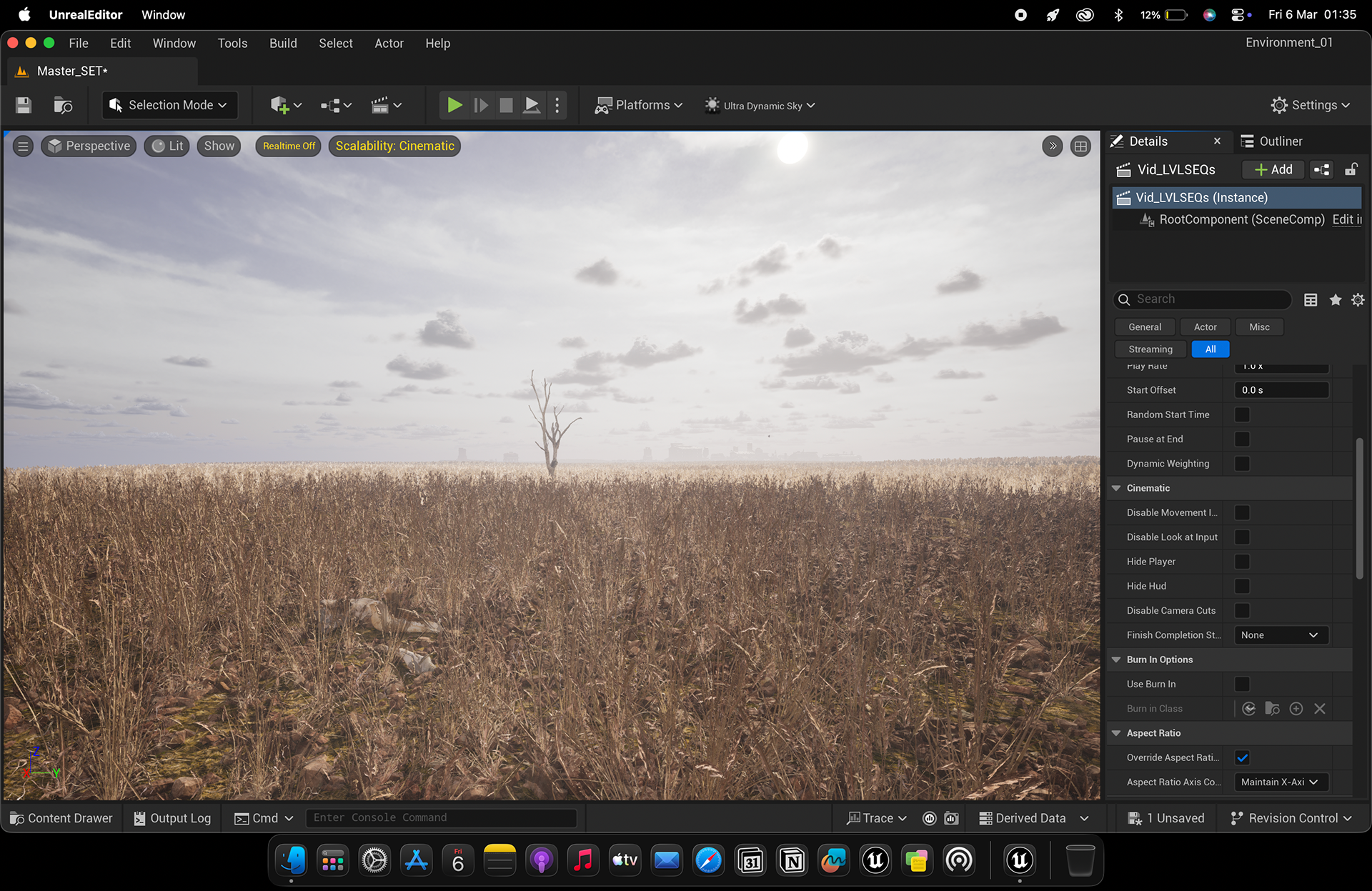Open the Finish Completion State dropdown
Image resolution: width=1372 pixels, height=891 pixels.
tap(1281, 635)
